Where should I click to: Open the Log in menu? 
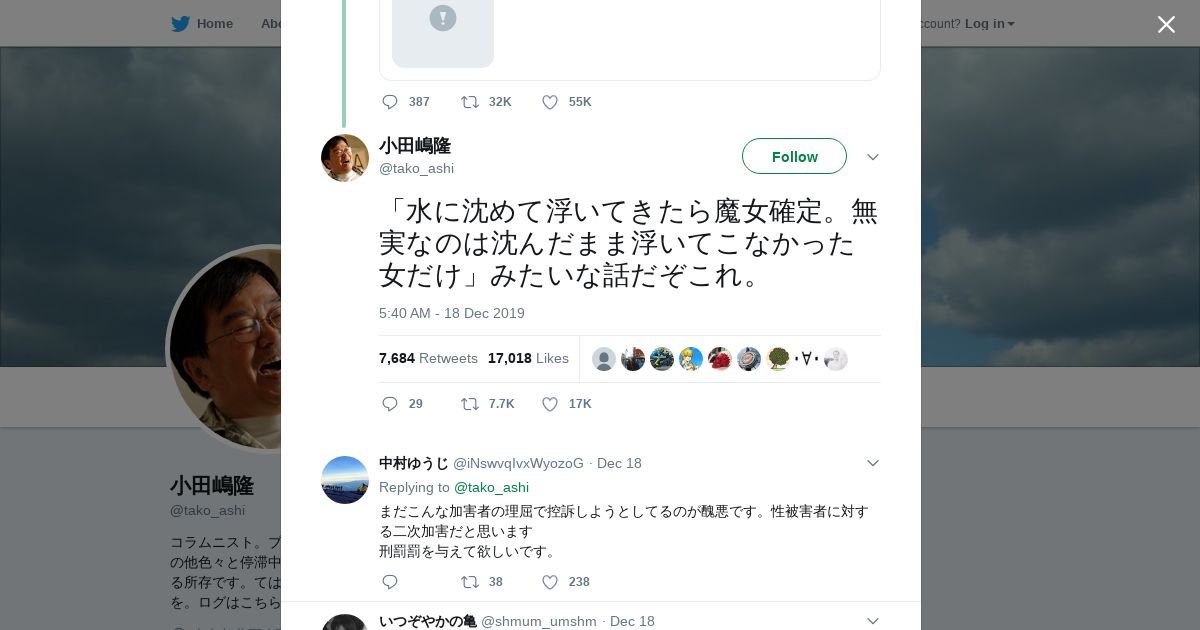(x=989, y=24)
